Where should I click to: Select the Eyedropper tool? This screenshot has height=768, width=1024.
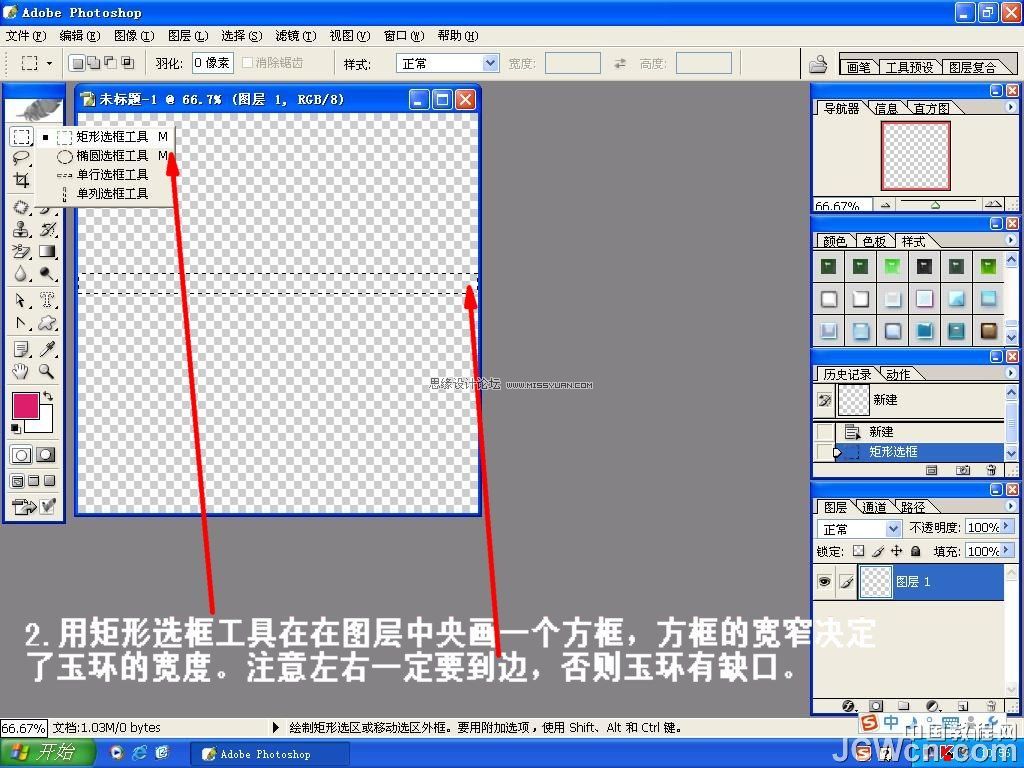point(48,349)
